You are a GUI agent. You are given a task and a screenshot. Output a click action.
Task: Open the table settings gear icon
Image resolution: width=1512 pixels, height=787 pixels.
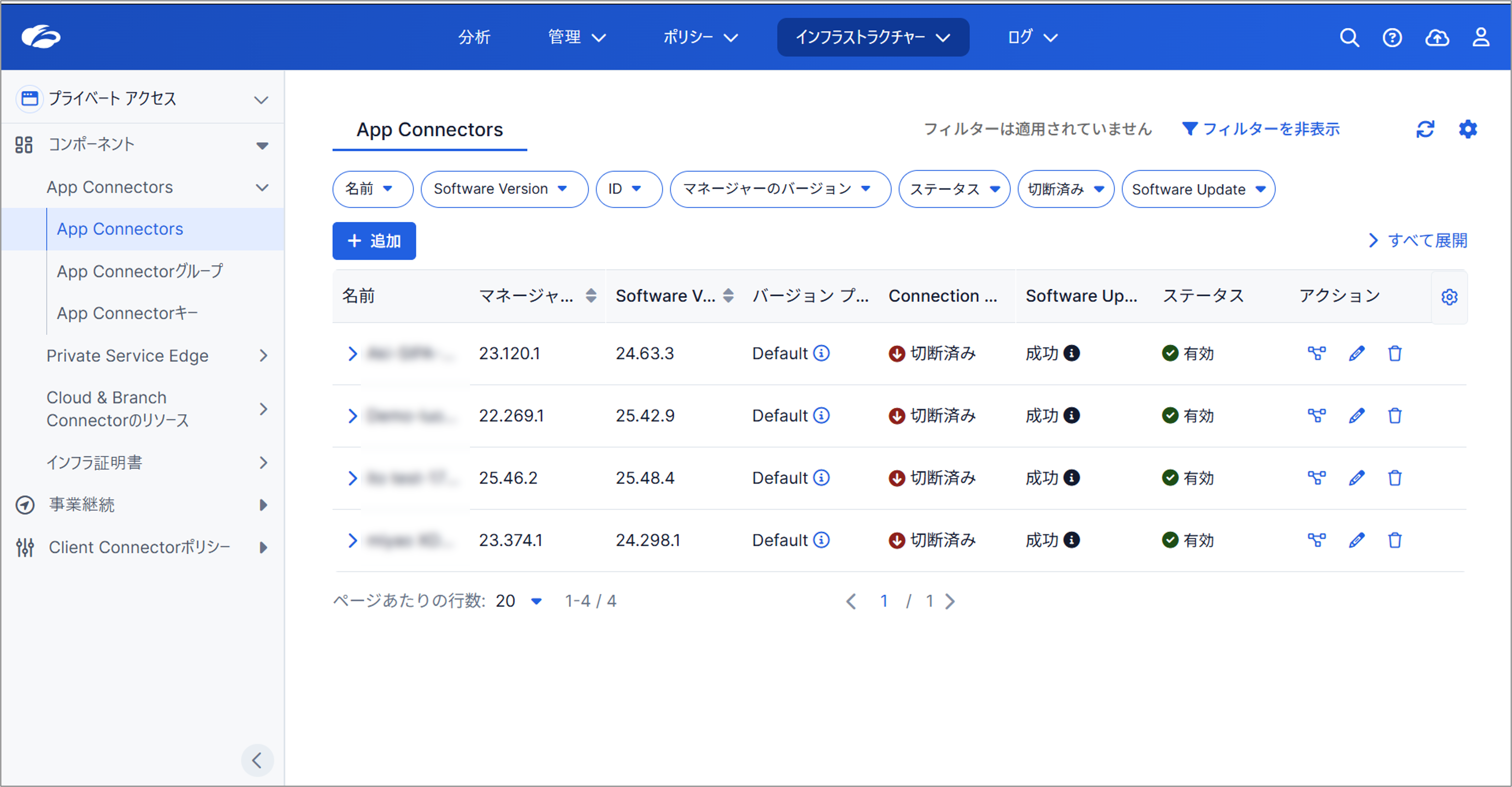pyautogui.click(x=1467, y=129)
